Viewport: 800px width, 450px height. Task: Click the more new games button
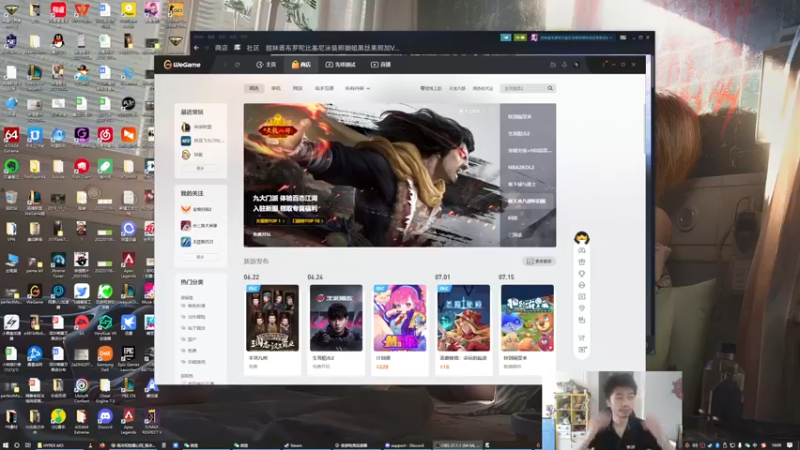click(539, 261)
